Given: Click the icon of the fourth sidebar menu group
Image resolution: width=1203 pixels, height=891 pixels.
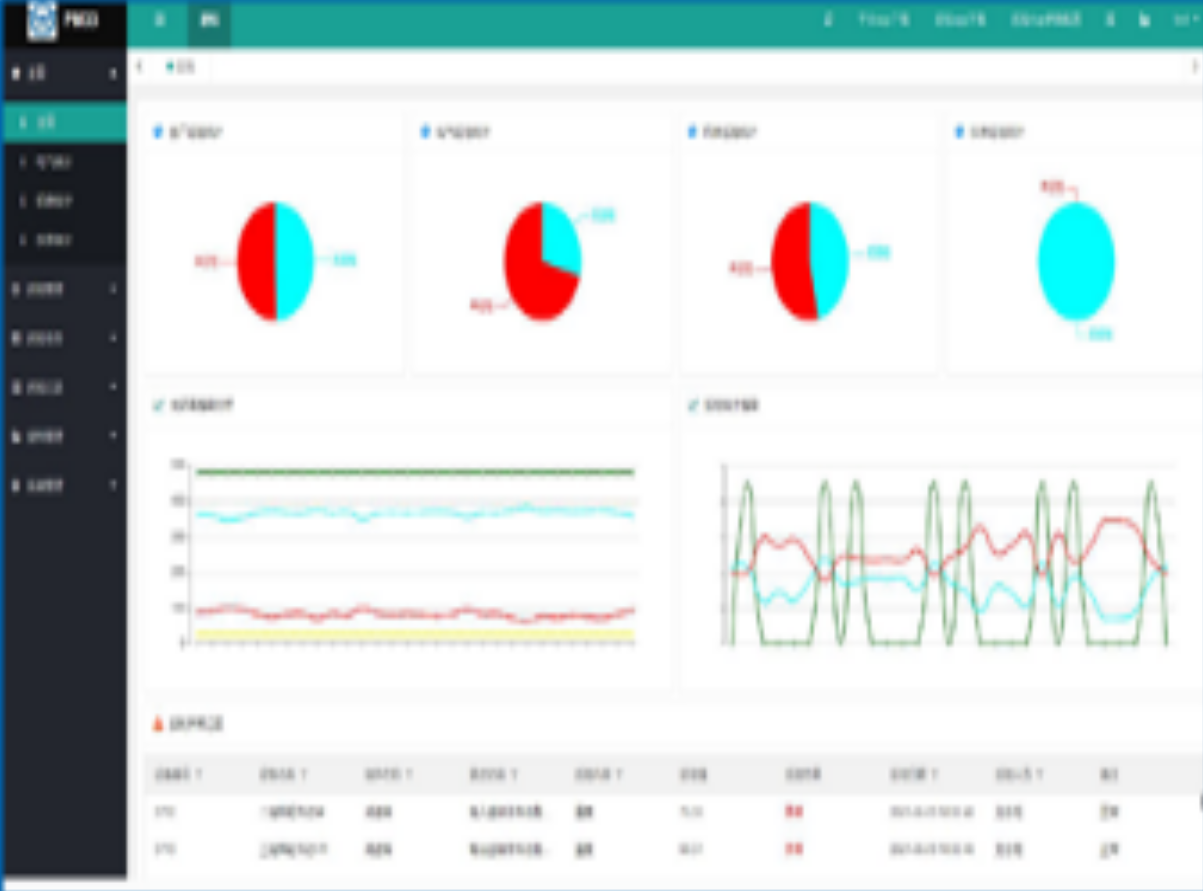Looking at the screenshot, I should [x=15, y=387].
